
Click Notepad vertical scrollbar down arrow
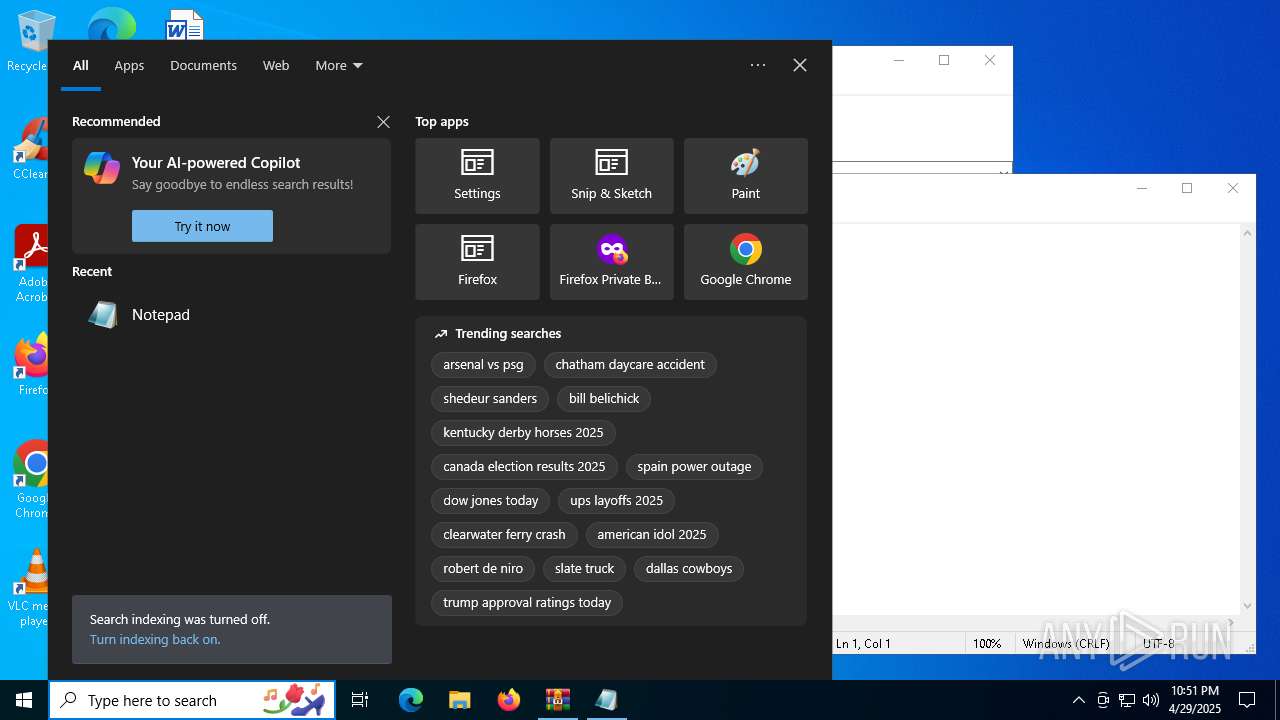(1247, 606)
